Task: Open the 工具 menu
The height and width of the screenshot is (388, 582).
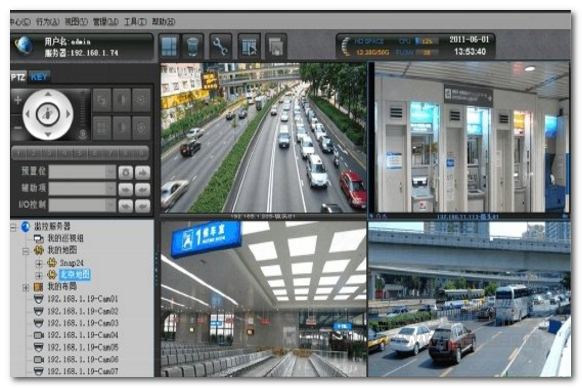Action: pyautogui.click(x=135, y=22)
